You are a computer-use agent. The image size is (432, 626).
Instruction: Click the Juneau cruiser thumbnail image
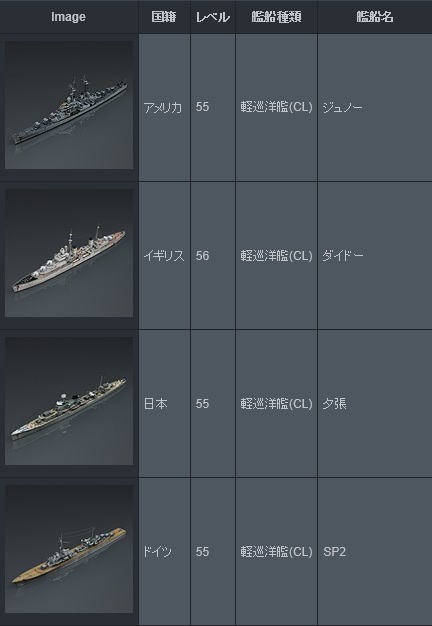coord(69,105)
